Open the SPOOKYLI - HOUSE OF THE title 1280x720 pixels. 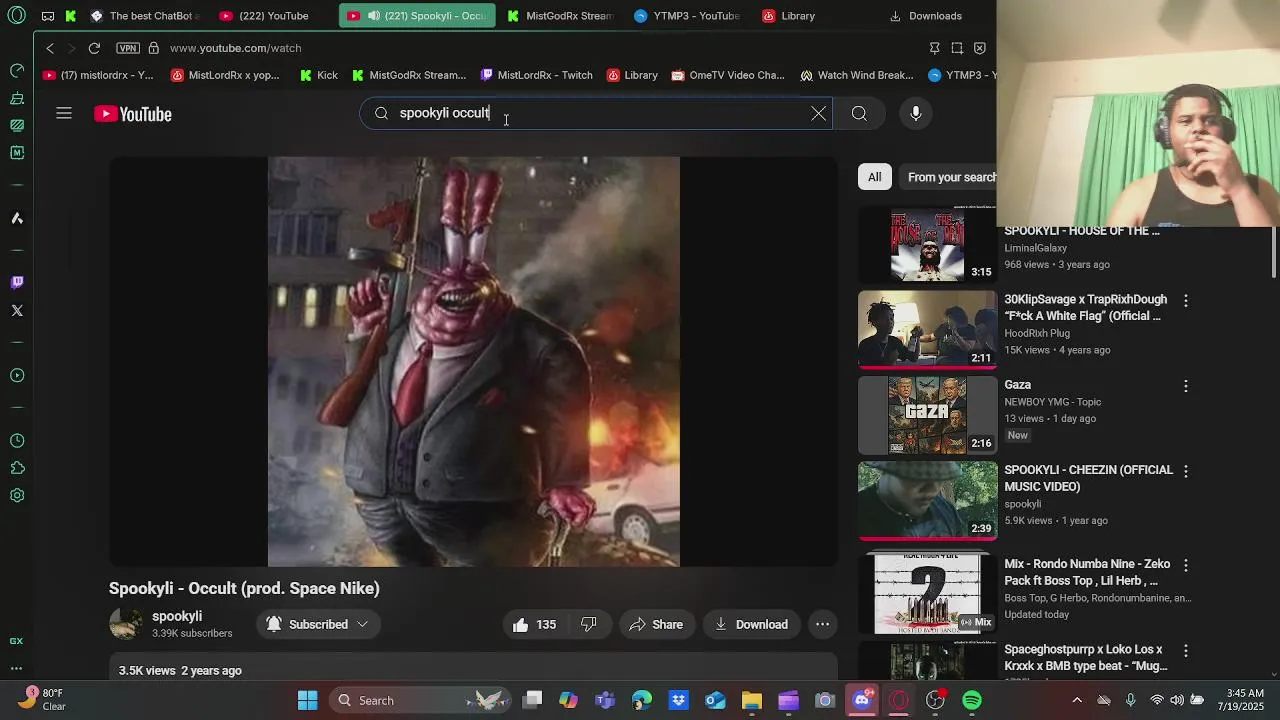[x=1082, y=231]
